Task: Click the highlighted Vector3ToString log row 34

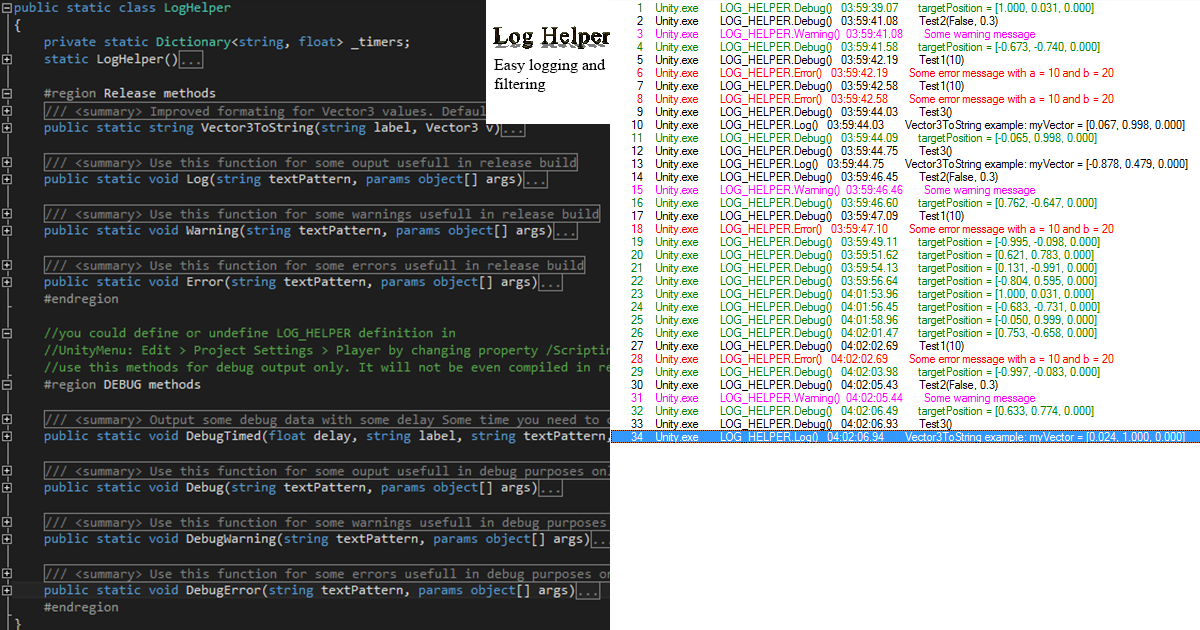Action: (x=900, y=436)
